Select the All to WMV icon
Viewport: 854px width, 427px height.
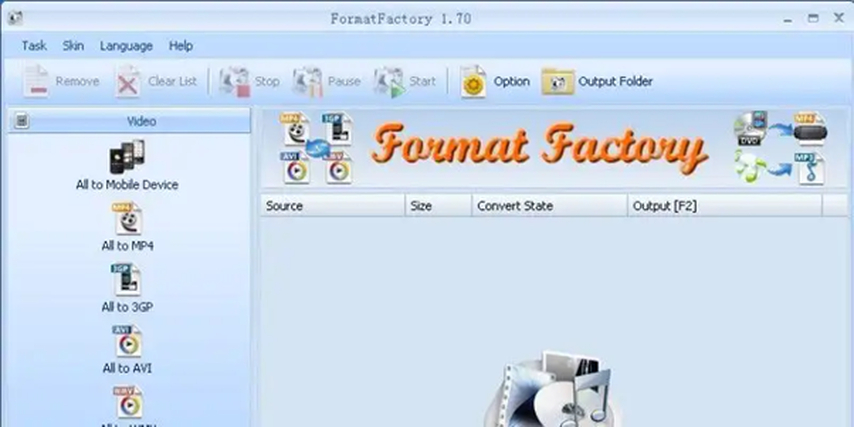click(x=127, y=402)
